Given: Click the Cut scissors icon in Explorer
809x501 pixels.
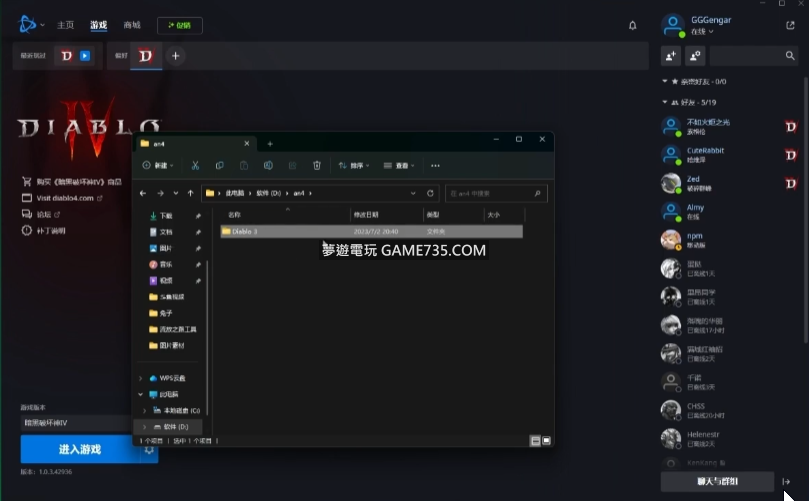Looking at the screenshot, I should tap(195, 166).
